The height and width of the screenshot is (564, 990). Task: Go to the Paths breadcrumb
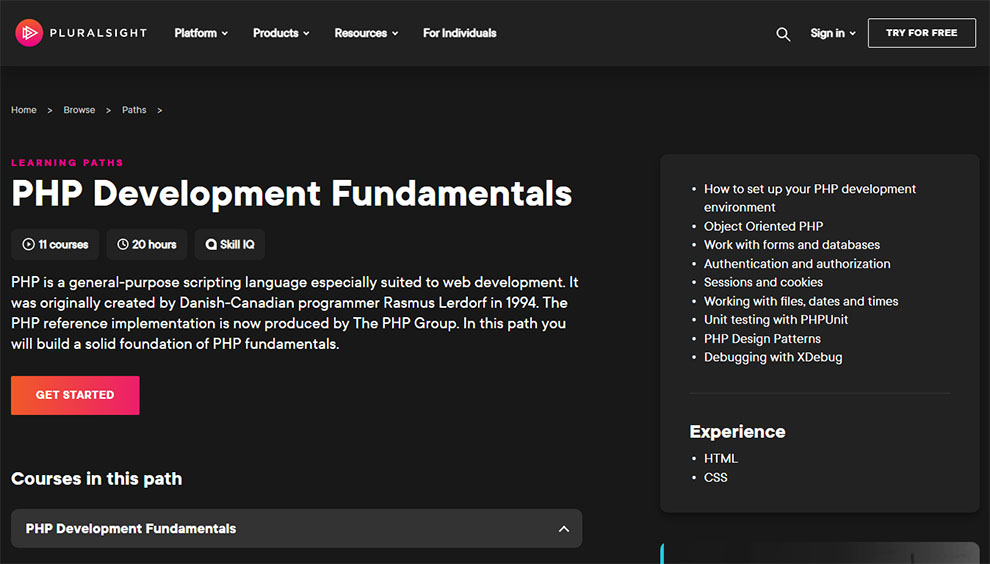pos(134,110)
